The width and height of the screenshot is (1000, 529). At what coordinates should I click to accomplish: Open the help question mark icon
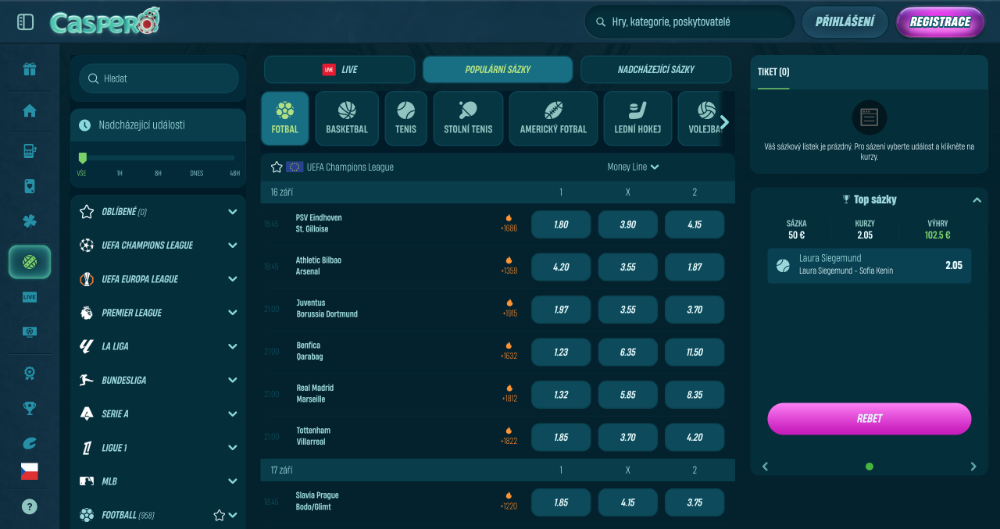click(x=29, y=506)
